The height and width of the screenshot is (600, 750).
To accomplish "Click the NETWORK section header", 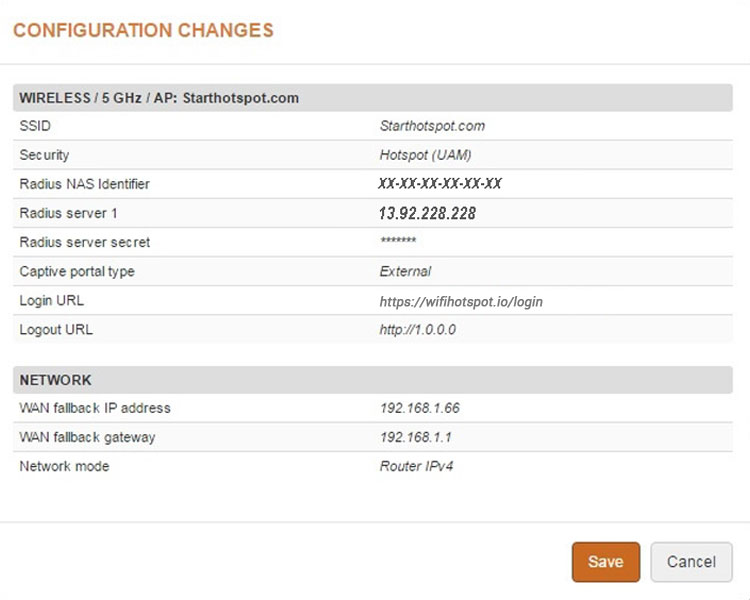I will click(56, 380).
